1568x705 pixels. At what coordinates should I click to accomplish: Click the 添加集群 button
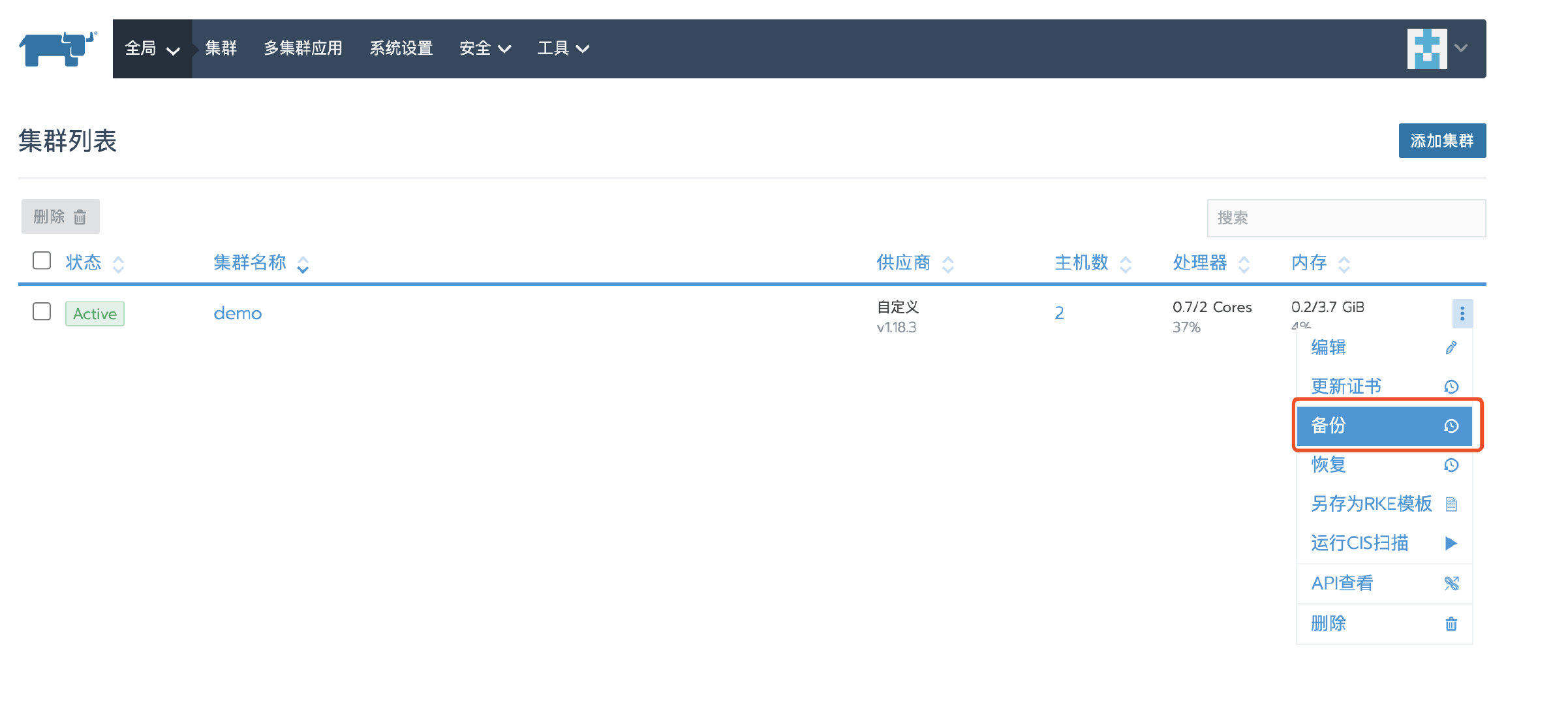point(1441,140)
